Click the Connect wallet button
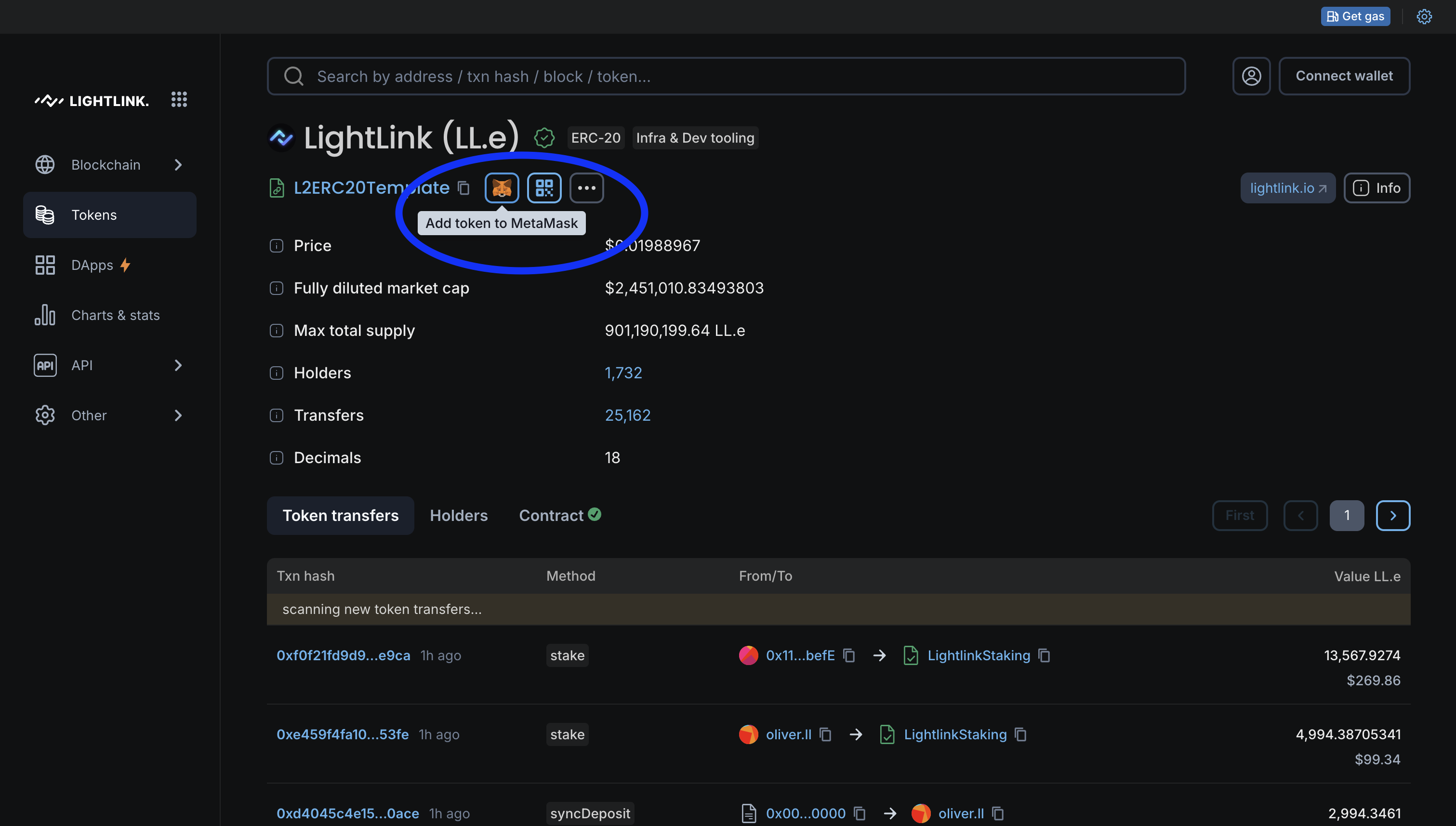The image size is (1456, 826). pyautogui.click(x=1344, y=76)
